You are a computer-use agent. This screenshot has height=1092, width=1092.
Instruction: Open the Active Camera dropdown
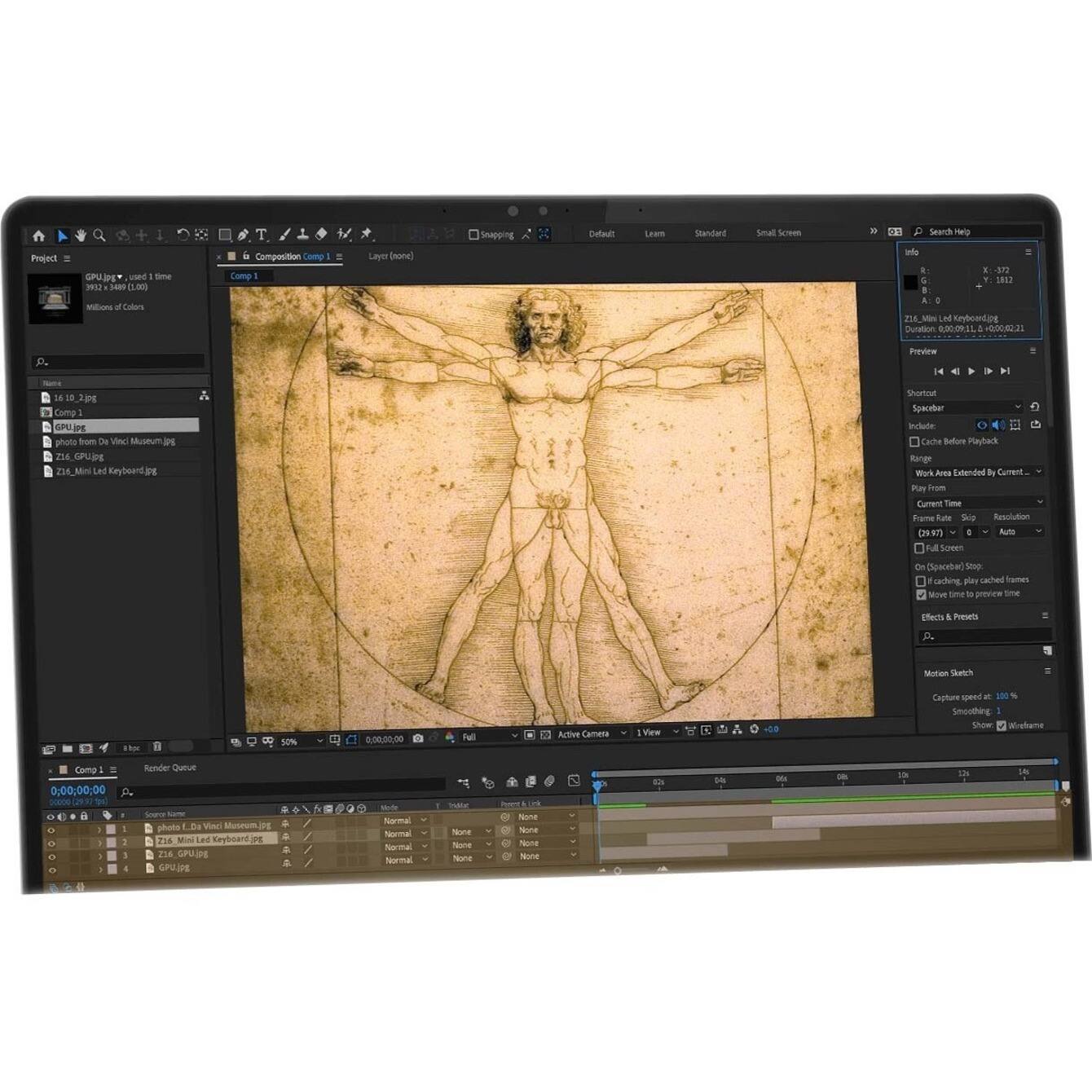coord(591,734)
